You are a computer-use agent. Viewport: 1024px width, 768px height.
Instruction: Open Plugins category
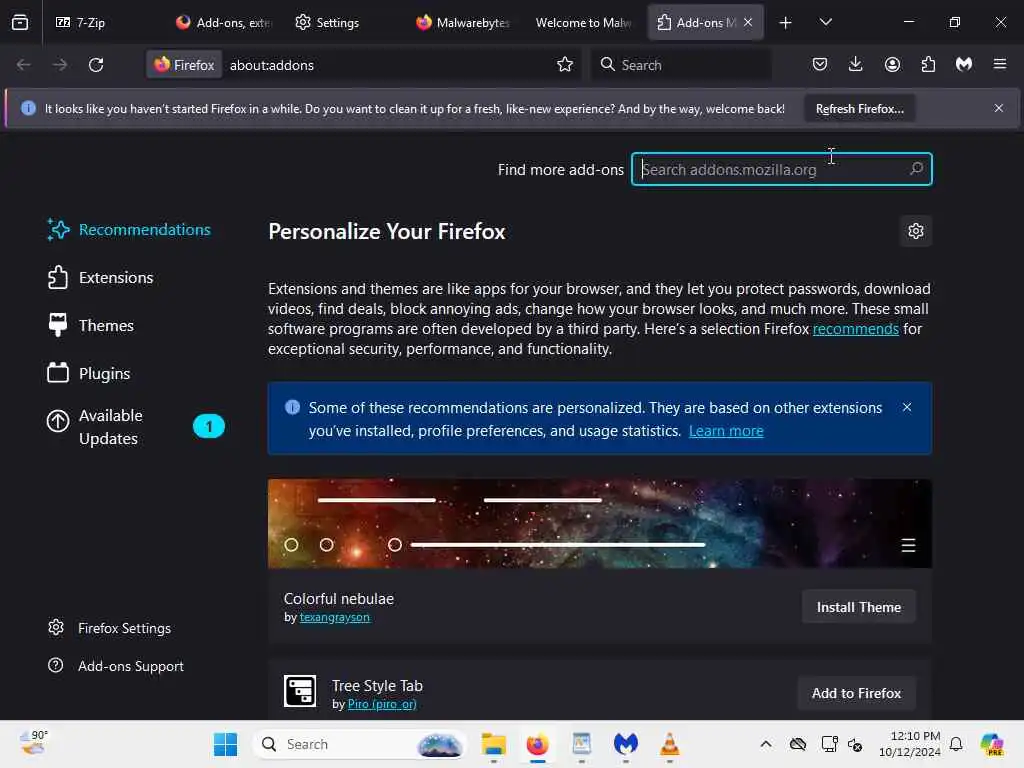[x=89, y=374]
